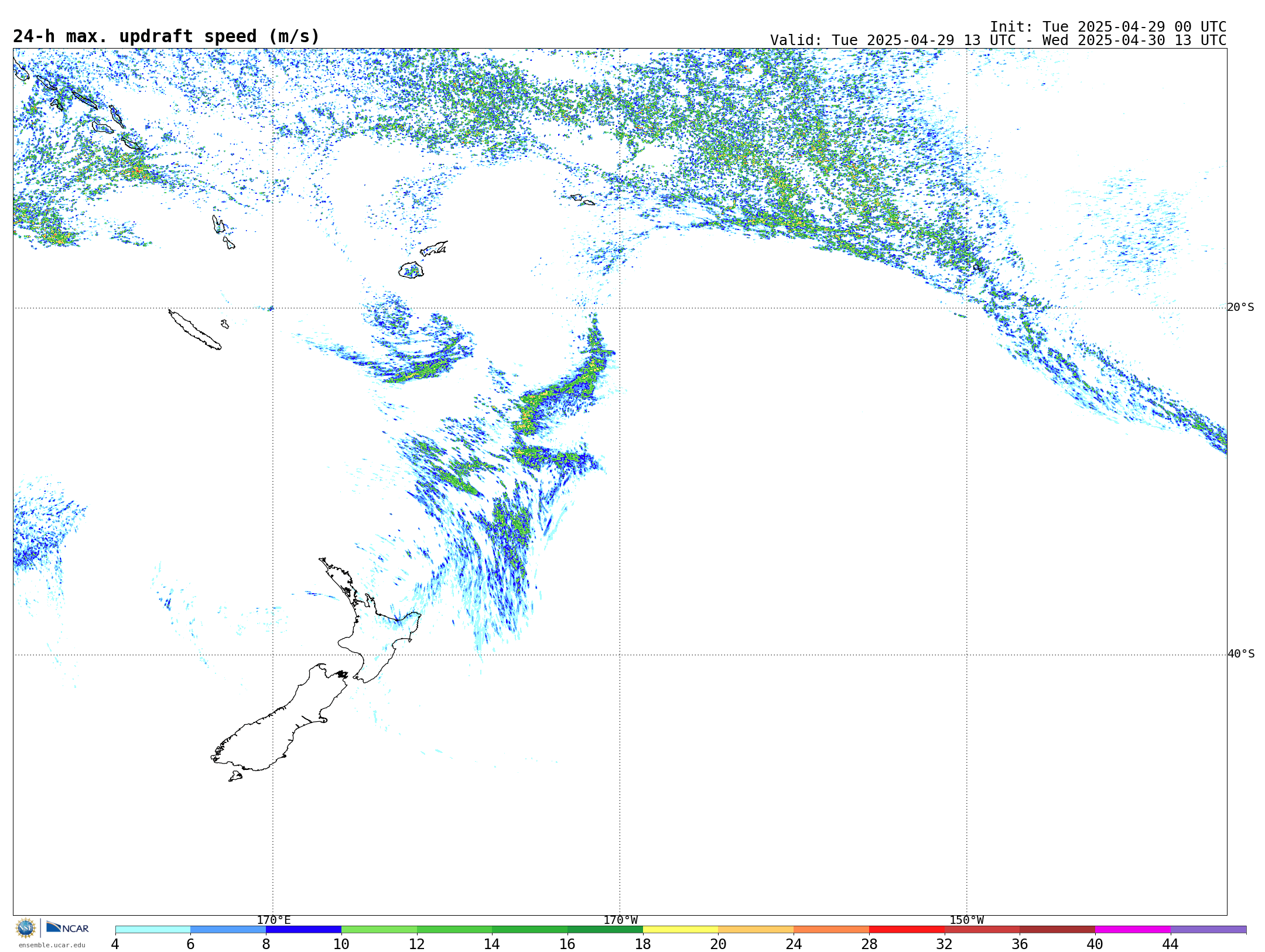This screenshot has height=952, width=1265.
Task: Click the muted red 32-36 color segment
Action: point(982,929)
